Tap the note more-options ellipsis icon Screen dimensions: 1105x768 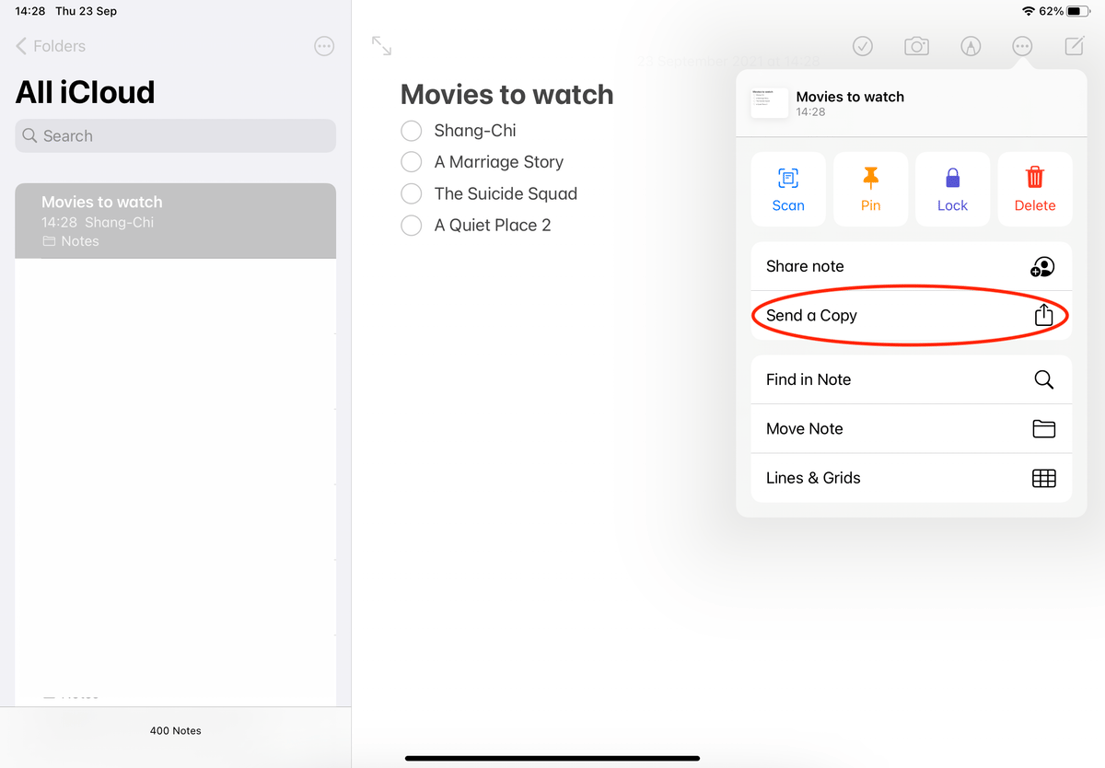pyautogui.click(x=1022, y=47)
